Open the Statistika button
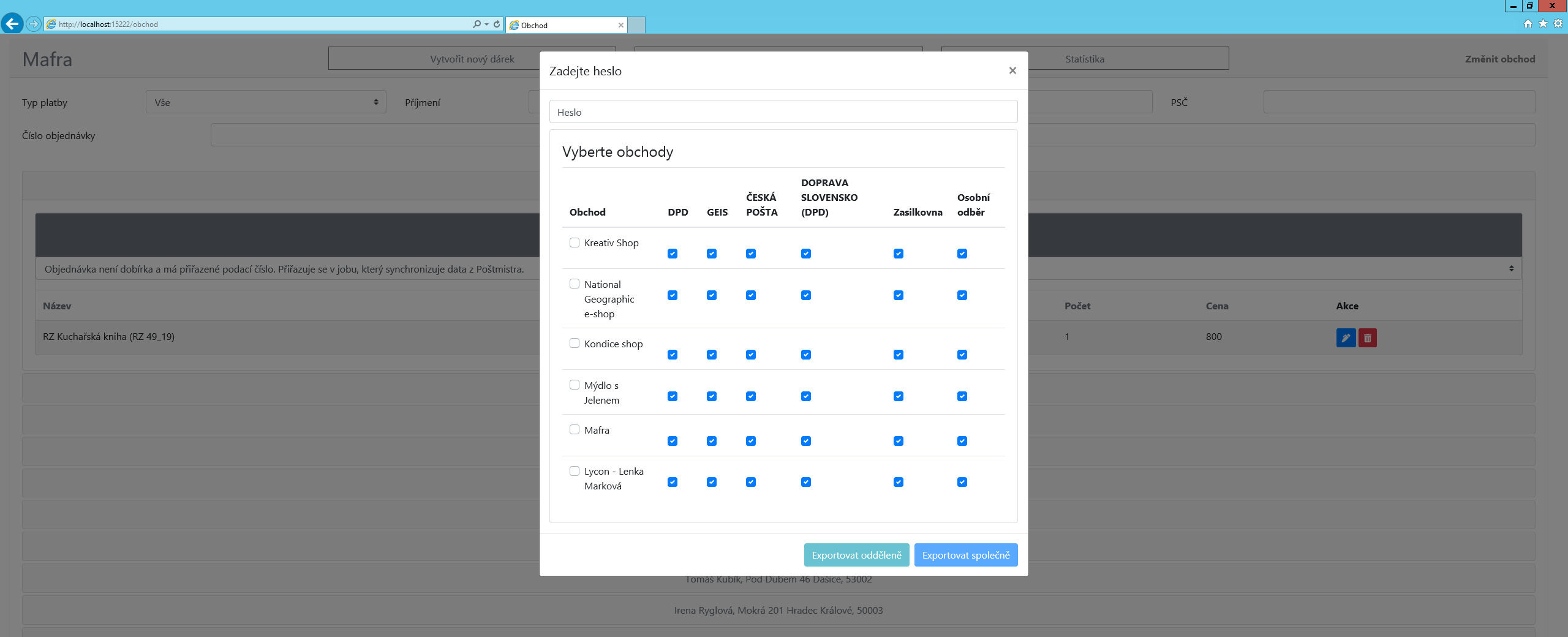 (1085, 59)
